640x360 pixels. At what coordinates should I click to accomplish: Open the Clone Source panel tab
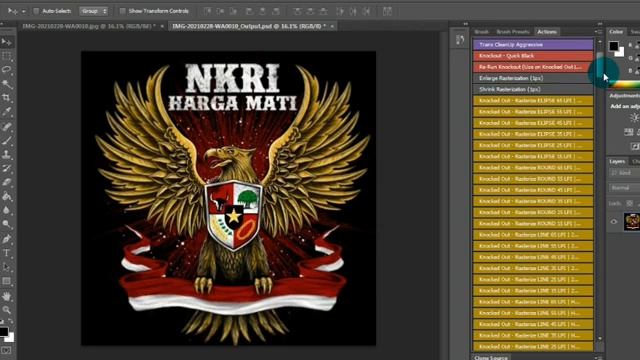tap(491, 358)
